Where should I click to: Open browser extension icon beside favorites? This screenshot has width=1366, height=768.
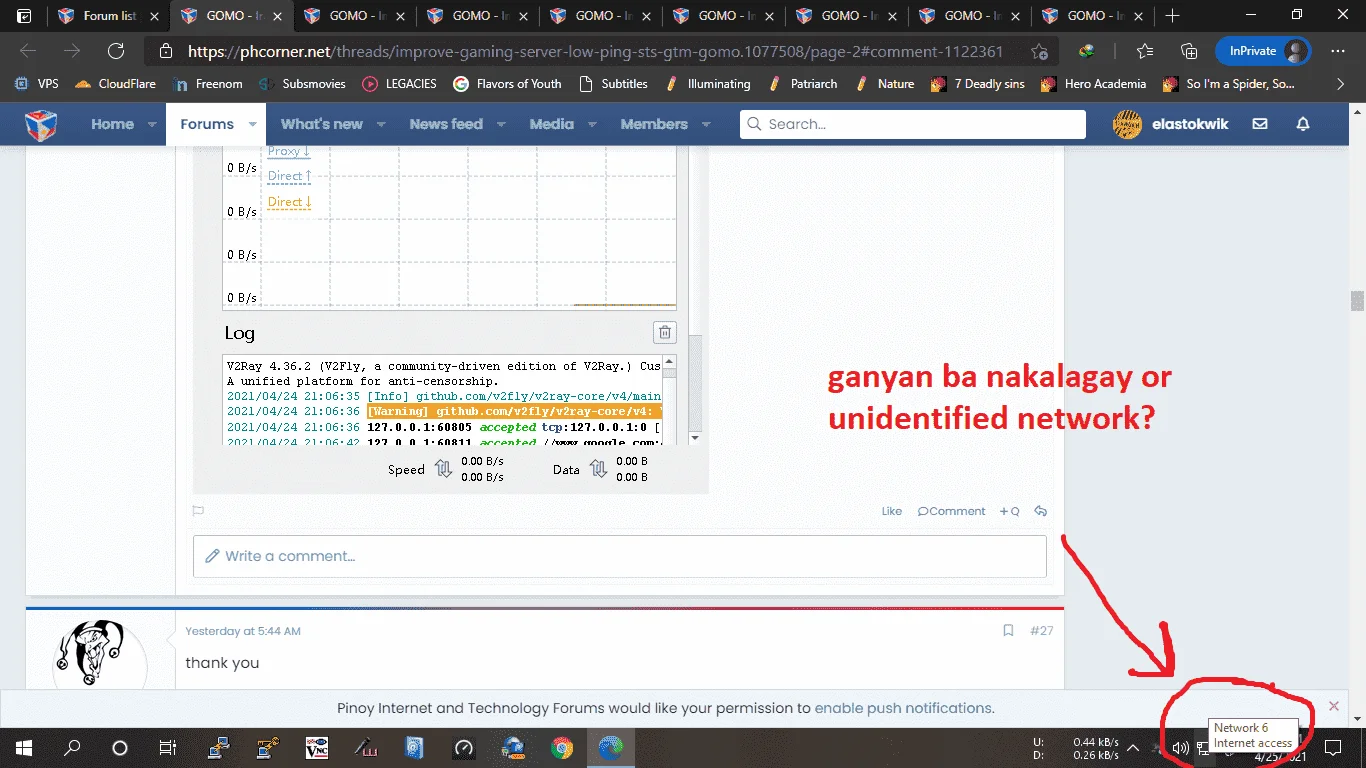coord(1086,51)
